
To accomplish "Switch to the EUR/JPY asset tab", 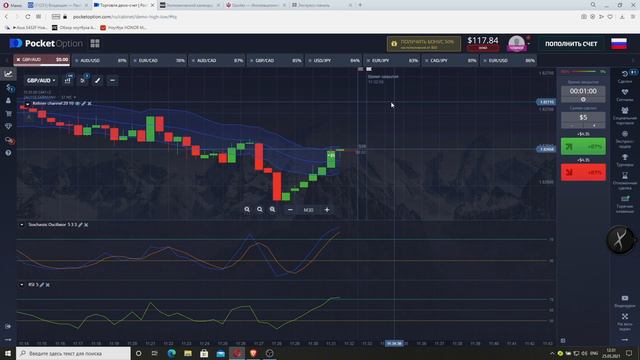I will 392,60.
